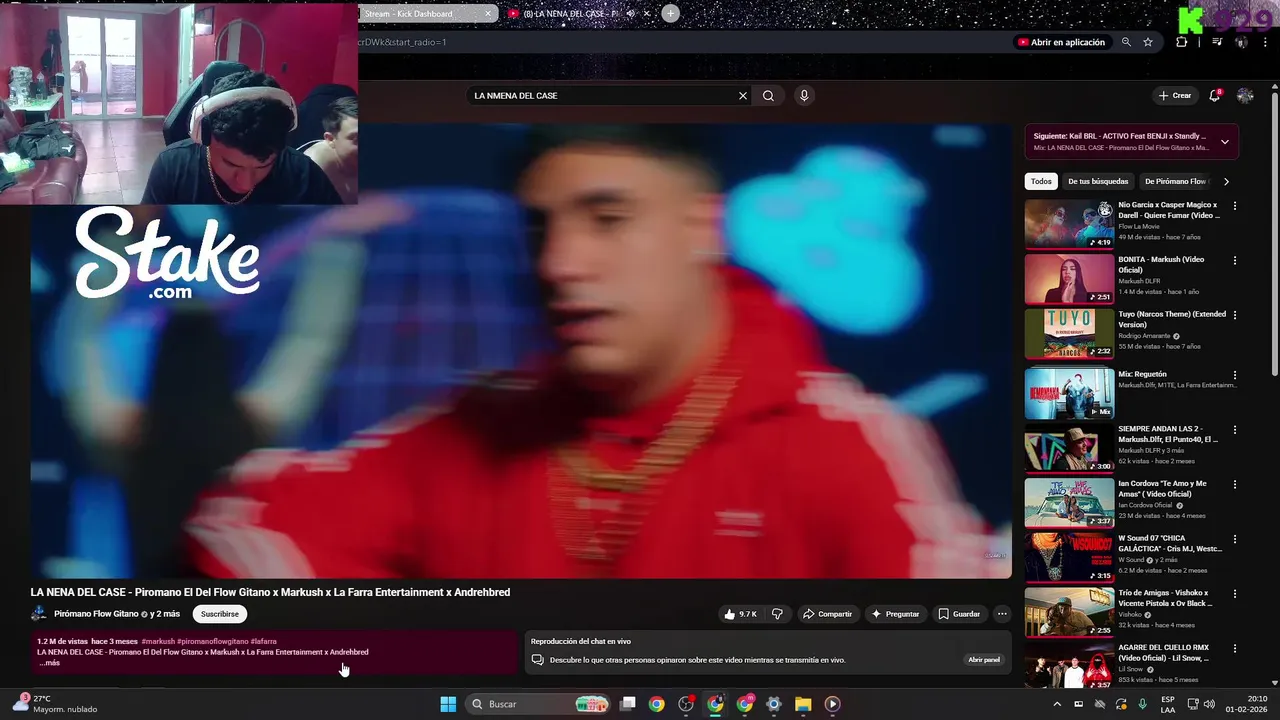Open the media player taskbar icon

(x=832, y=704)
